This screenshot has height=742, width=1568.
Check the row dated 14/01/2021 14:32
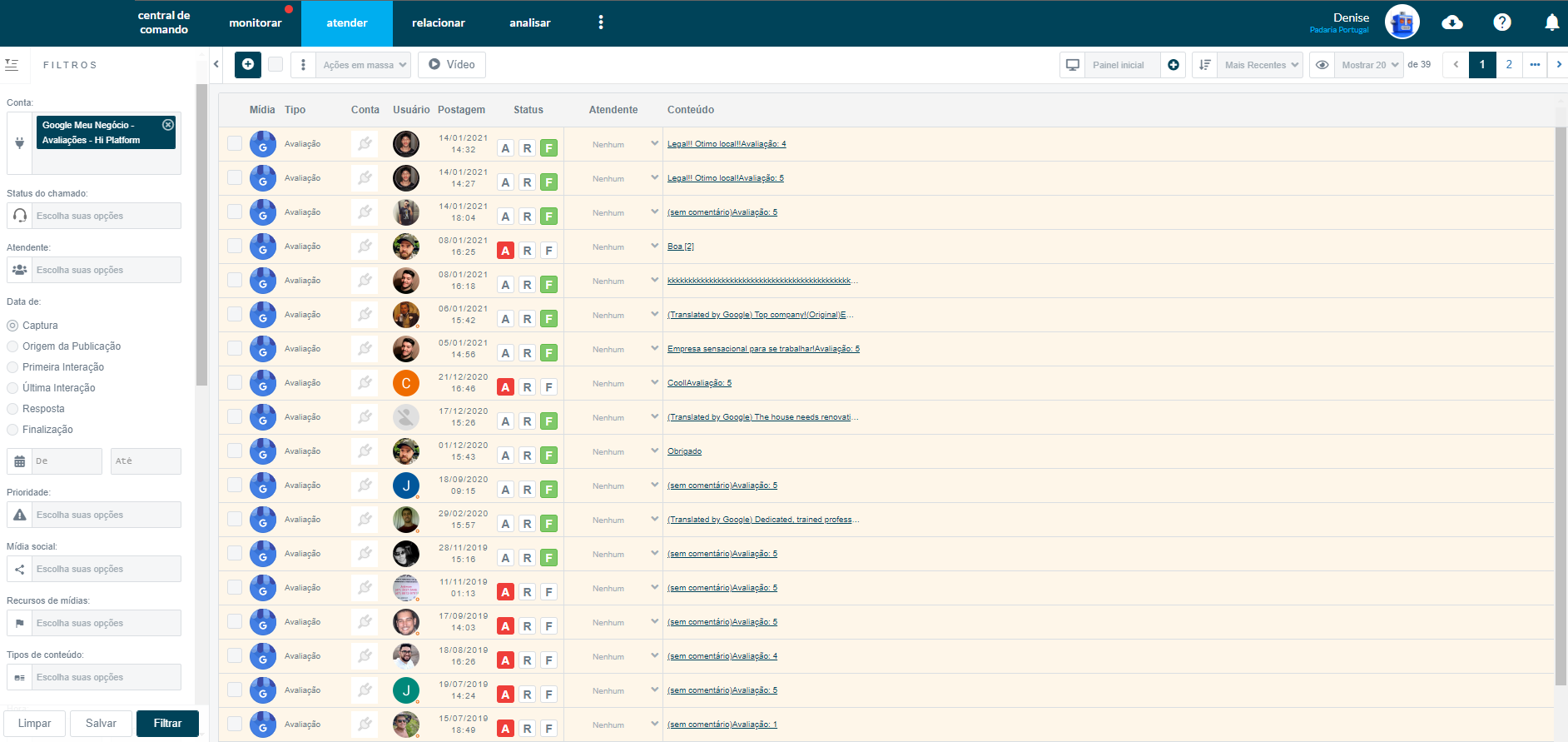[235, 143]
